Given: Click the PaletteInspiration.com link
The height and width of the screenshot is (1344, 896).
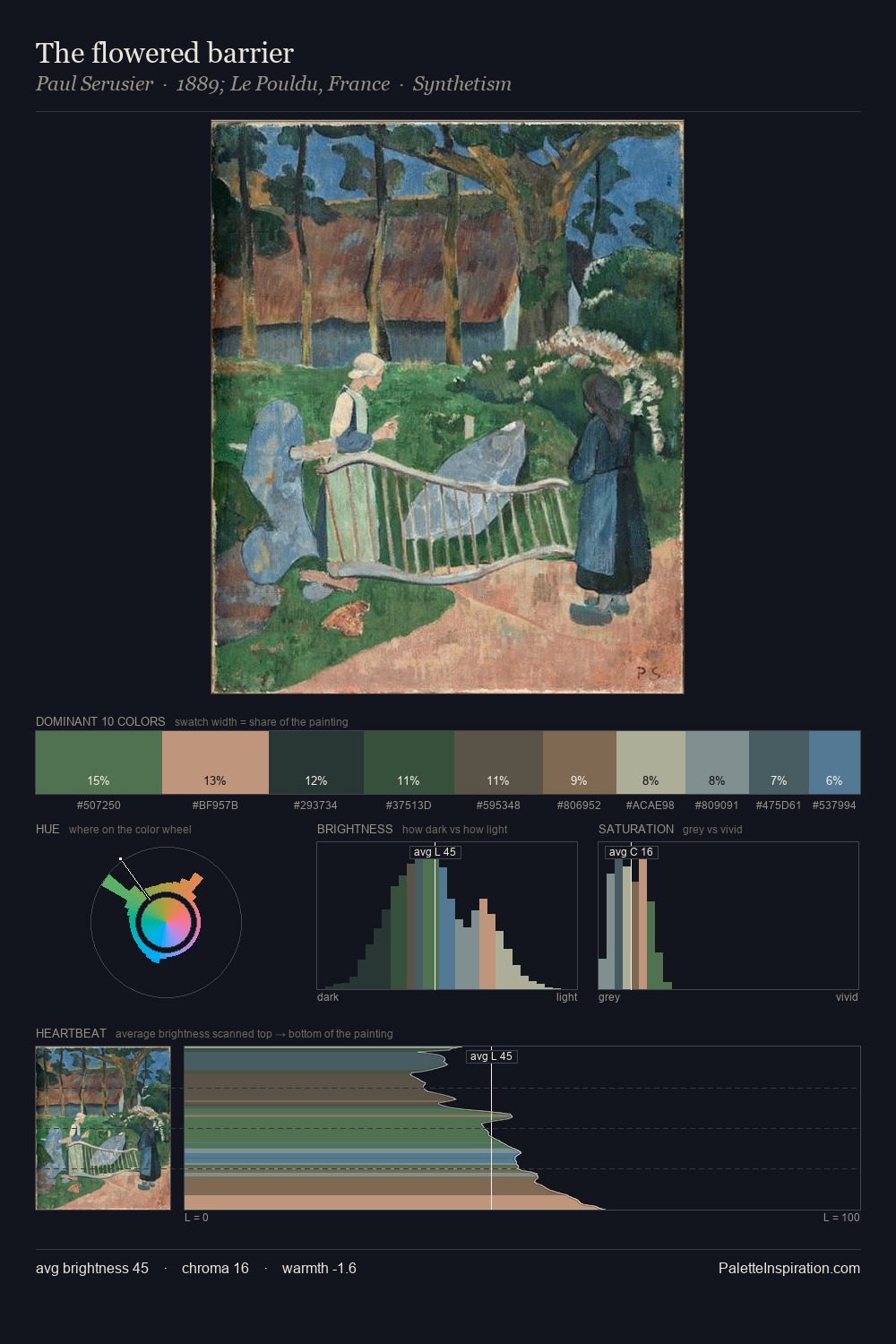Looking at the screenshot, I should click(x=789, y=1268).
